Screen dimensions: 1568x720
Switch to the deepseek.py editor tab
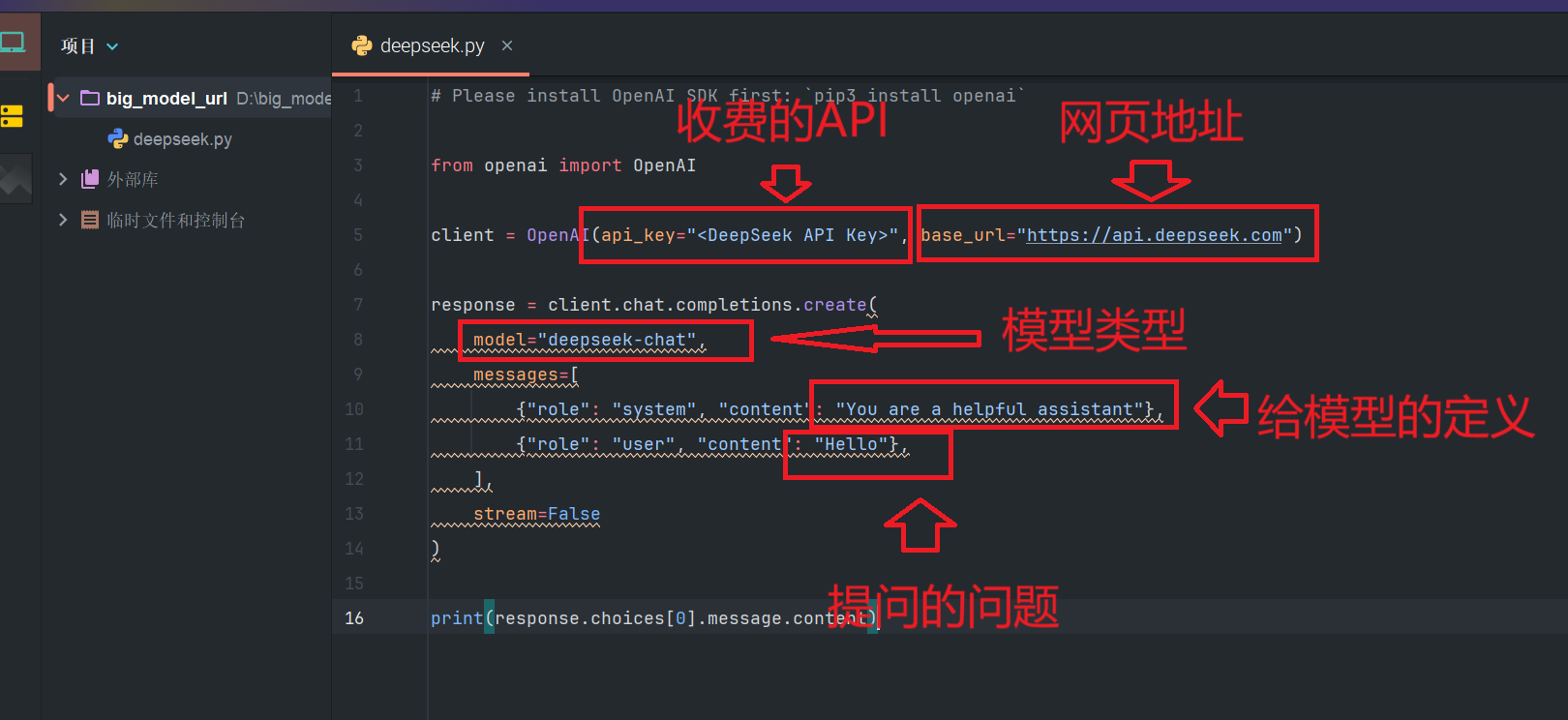coord(432,45)
